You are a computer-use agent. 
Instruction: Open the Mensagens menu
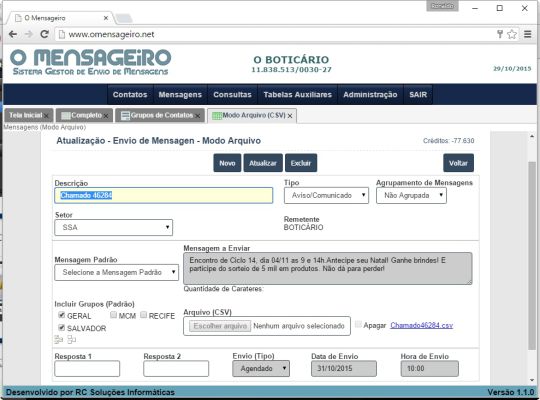180,94
